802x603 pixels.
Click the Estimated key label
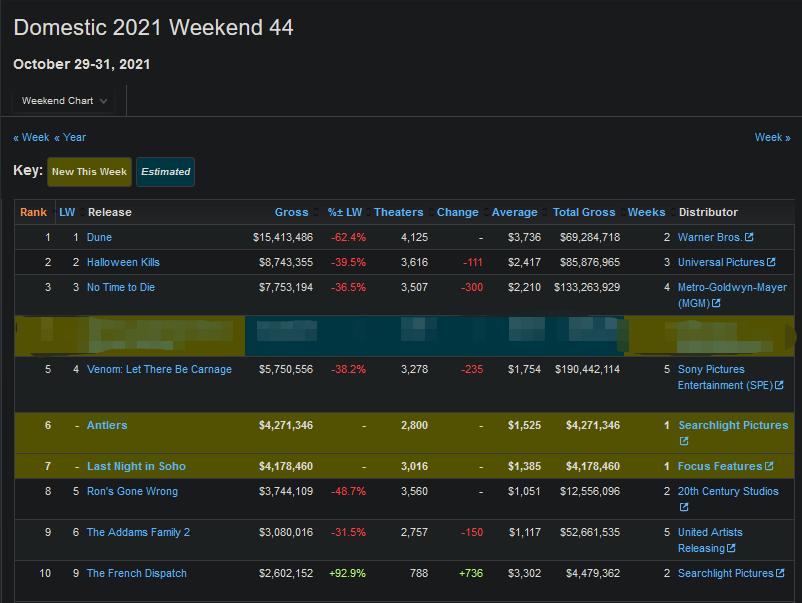click(x=166, y=172)
